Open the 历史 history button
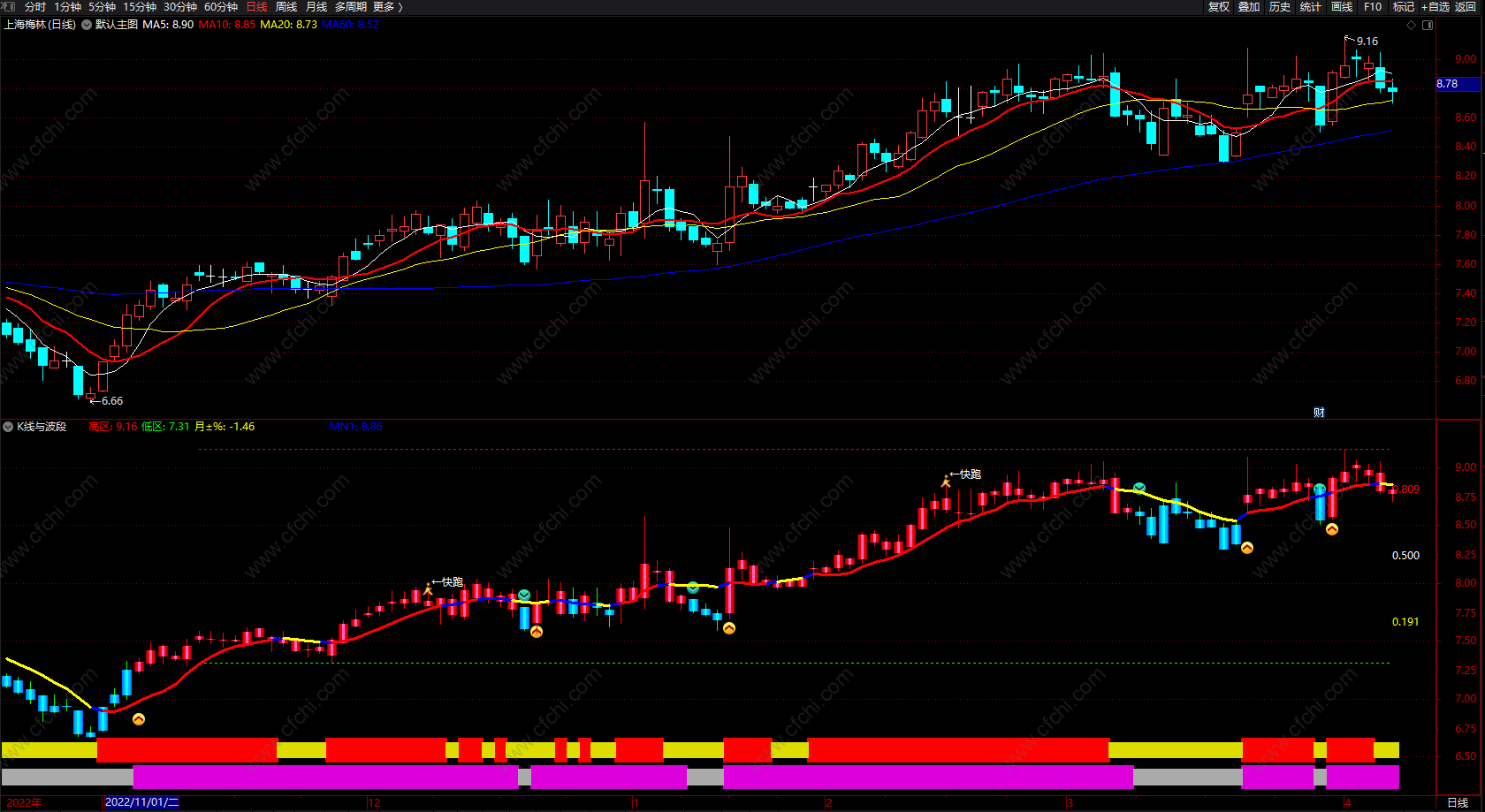The width and height of the screenshot is (1485, 812). (x=1280, y=7)
